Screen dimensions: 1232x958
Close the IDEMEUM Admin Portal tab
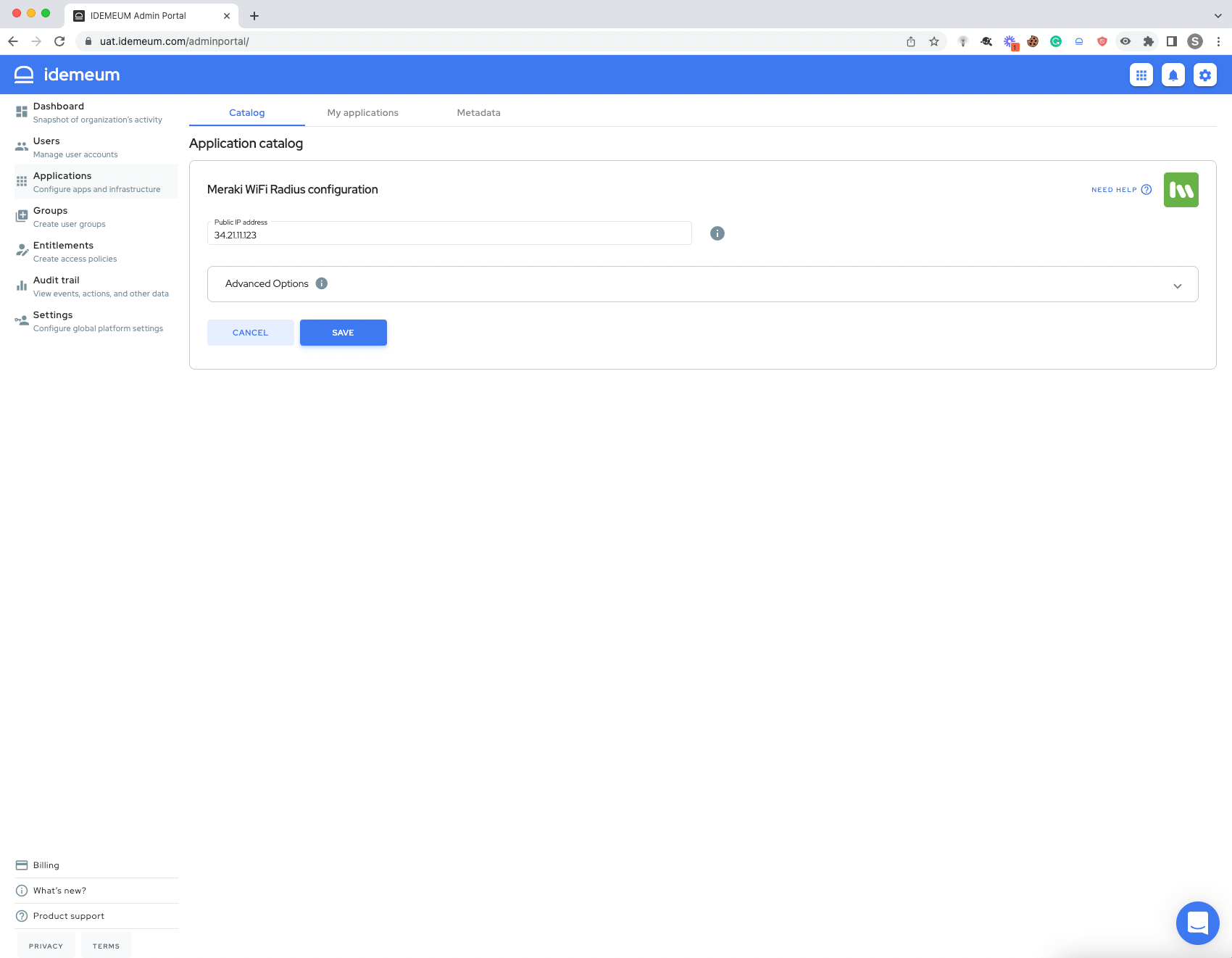tap(227, 15)
